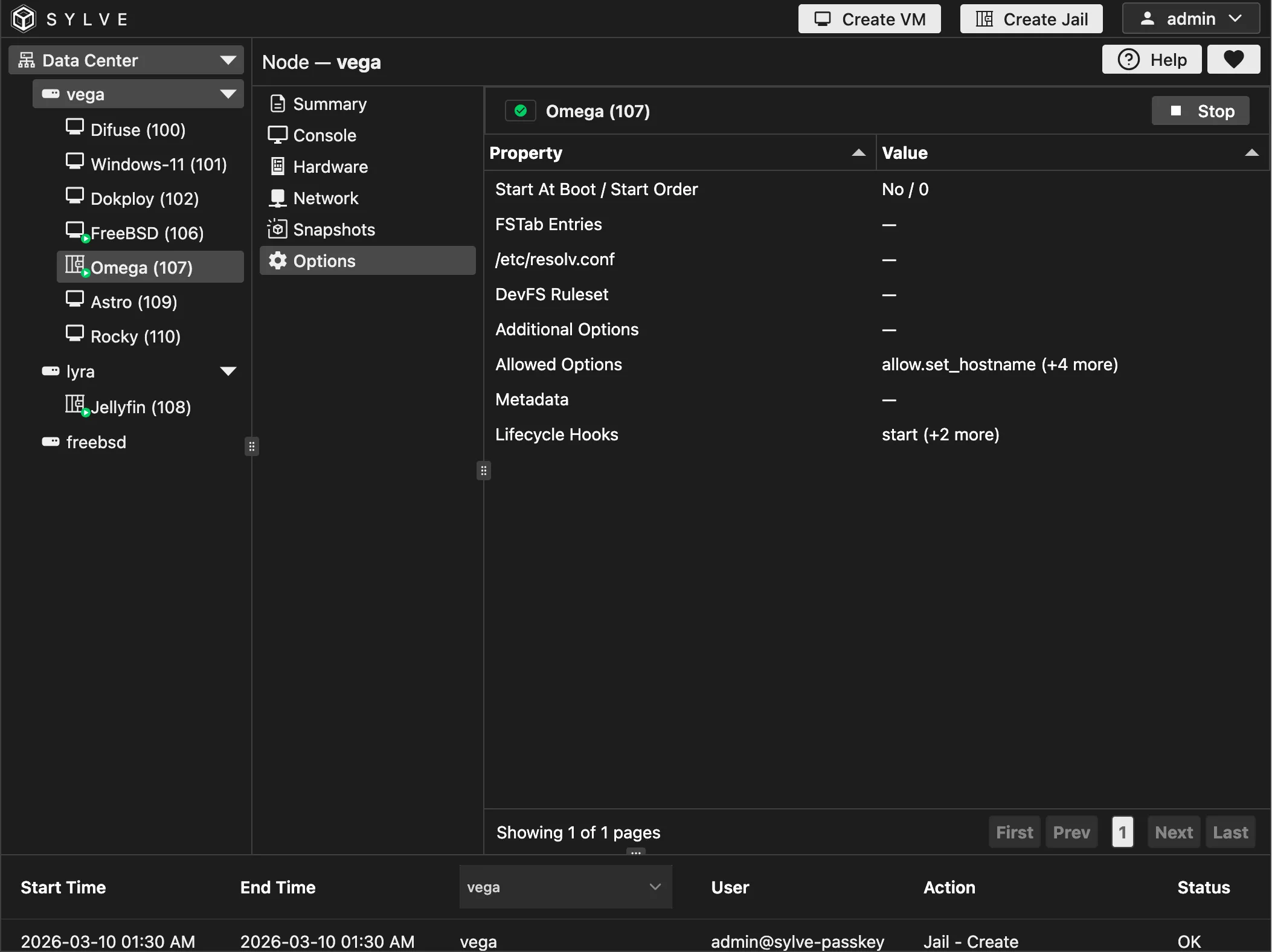Toggle sort on Value column arrow
Screen dimensions: 1272x952
click(x=1251, y=153)
